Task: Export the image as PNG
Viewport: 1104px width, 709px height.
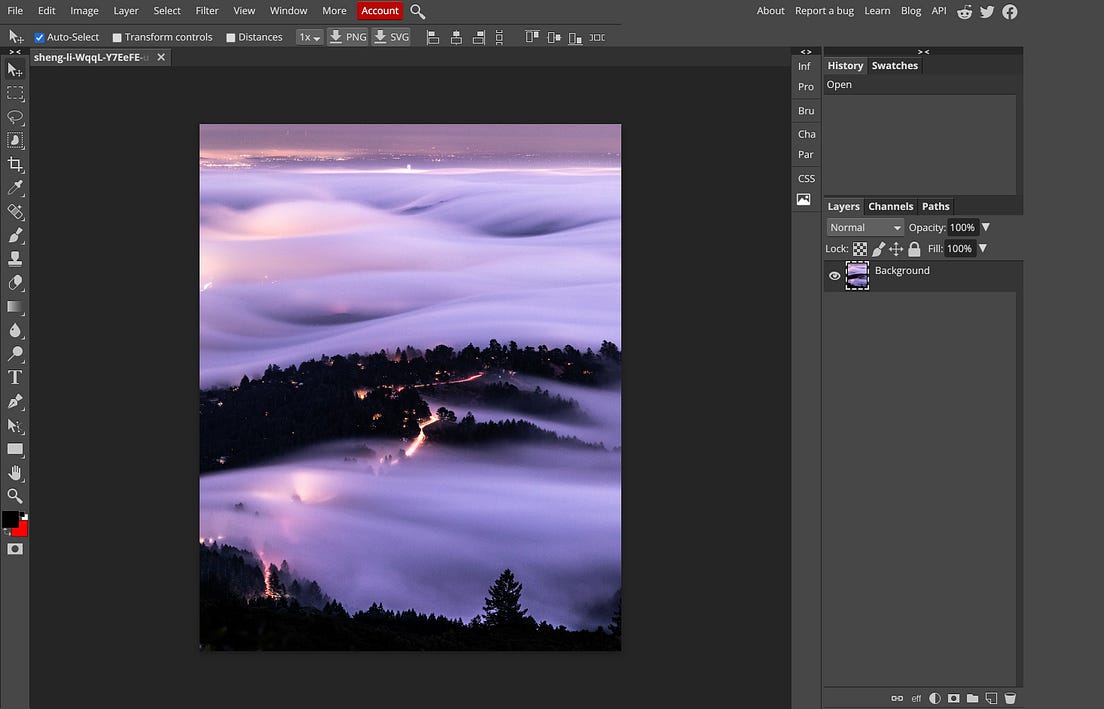Action: click(x=347, y=37)
